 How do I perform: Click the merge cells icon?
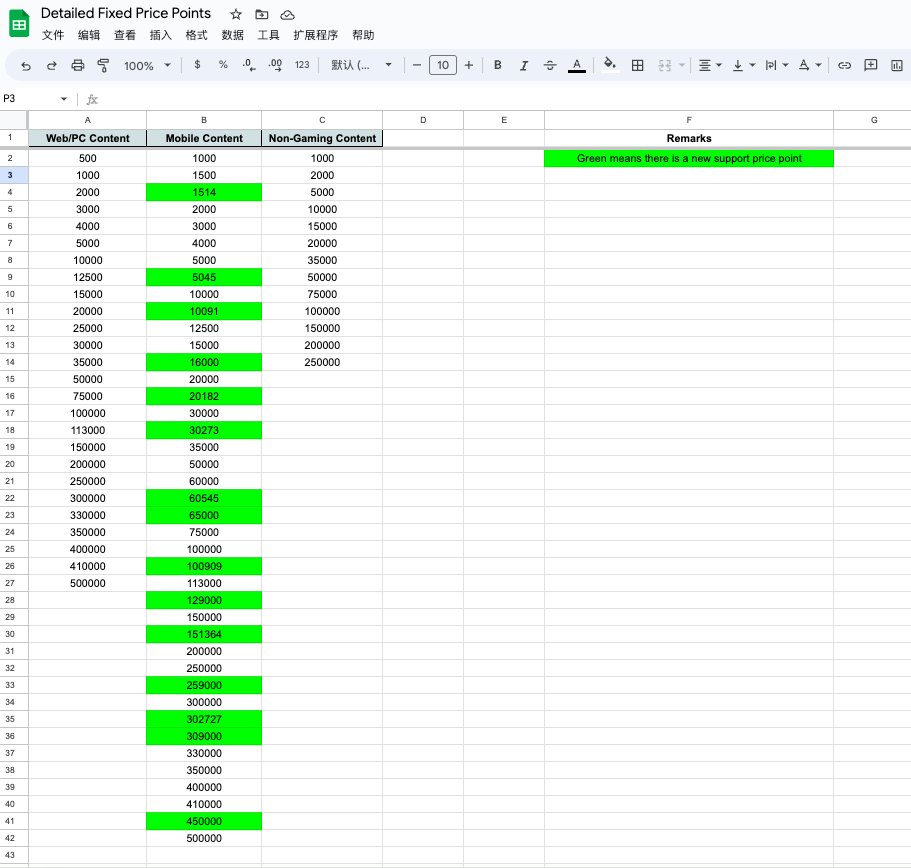pos(665,65)
